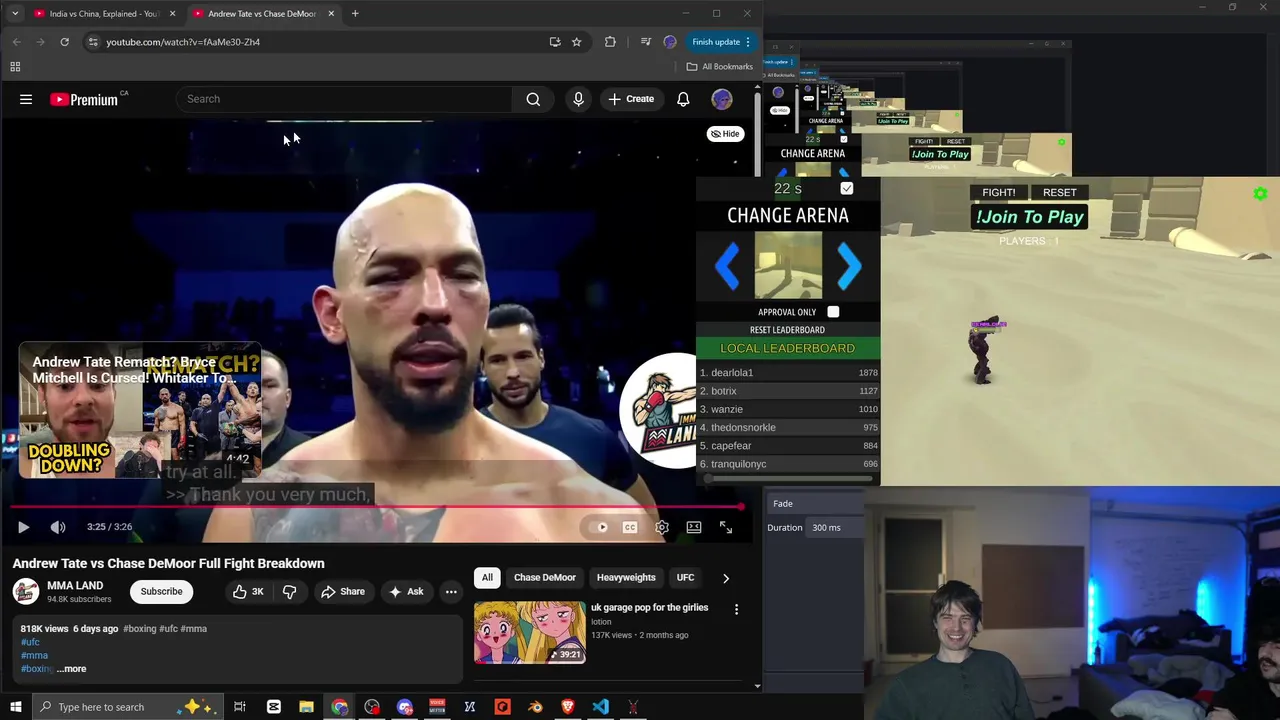Mute the video with the volume icon
The width and height of the screenshot is (1280, 720).
tap(58, 527)
